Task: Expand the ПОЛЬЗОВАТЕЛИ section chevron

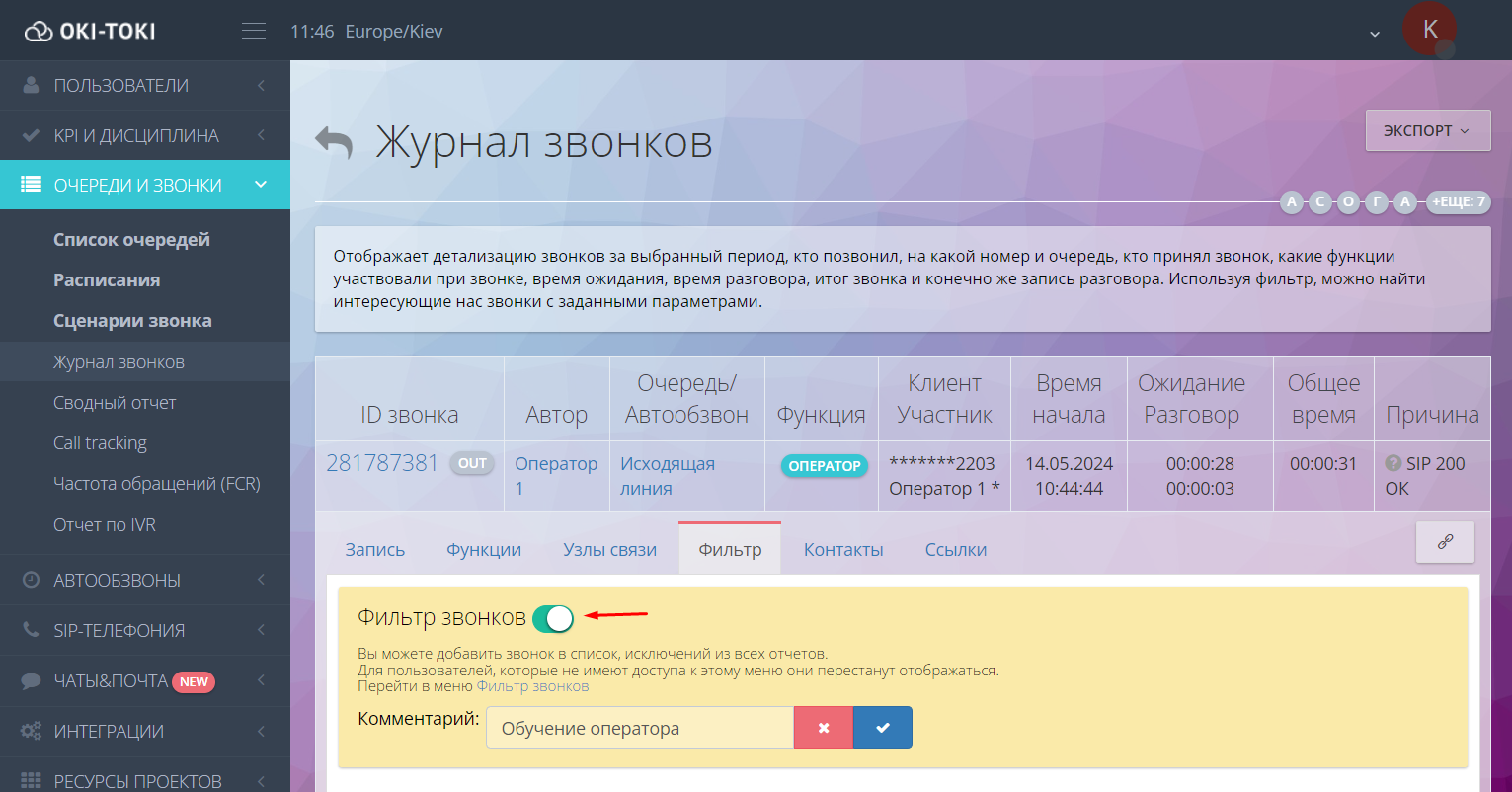Action: (x=261, y=86)
